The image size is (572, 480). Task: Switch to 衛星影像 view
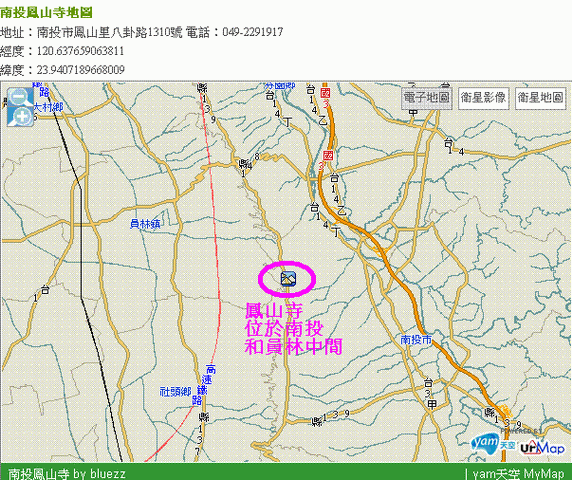point(483,98)
